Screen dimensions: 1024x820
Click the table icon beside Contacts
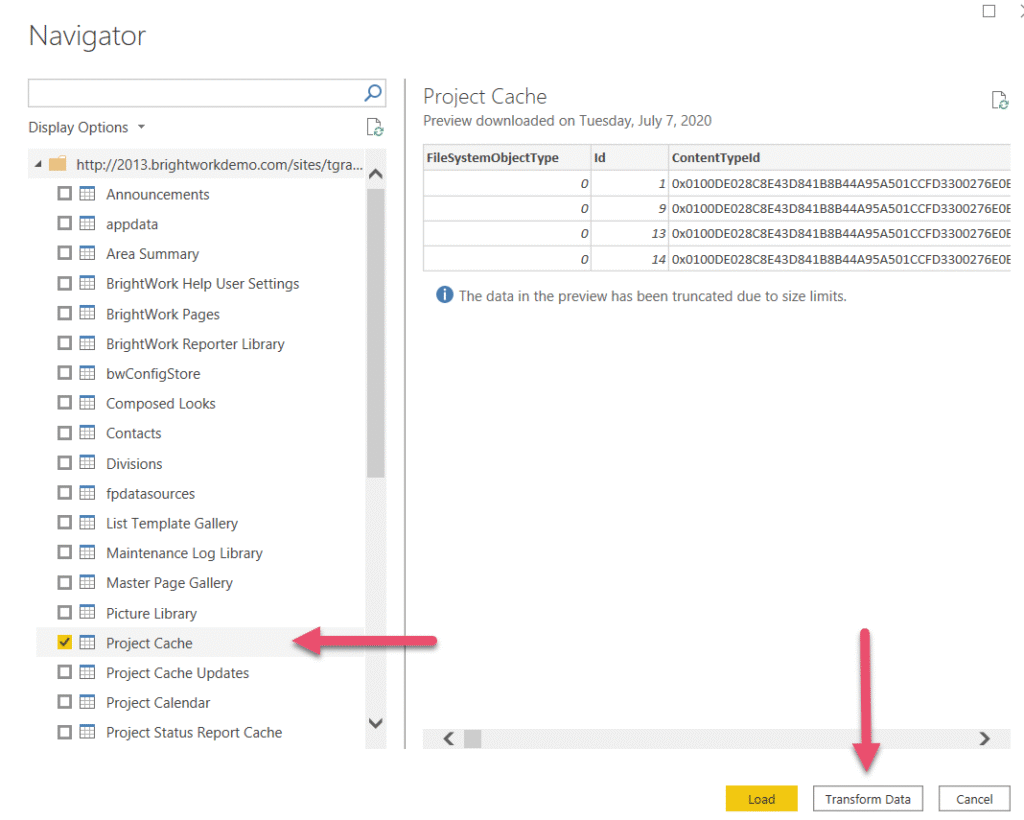pos(87,433)
